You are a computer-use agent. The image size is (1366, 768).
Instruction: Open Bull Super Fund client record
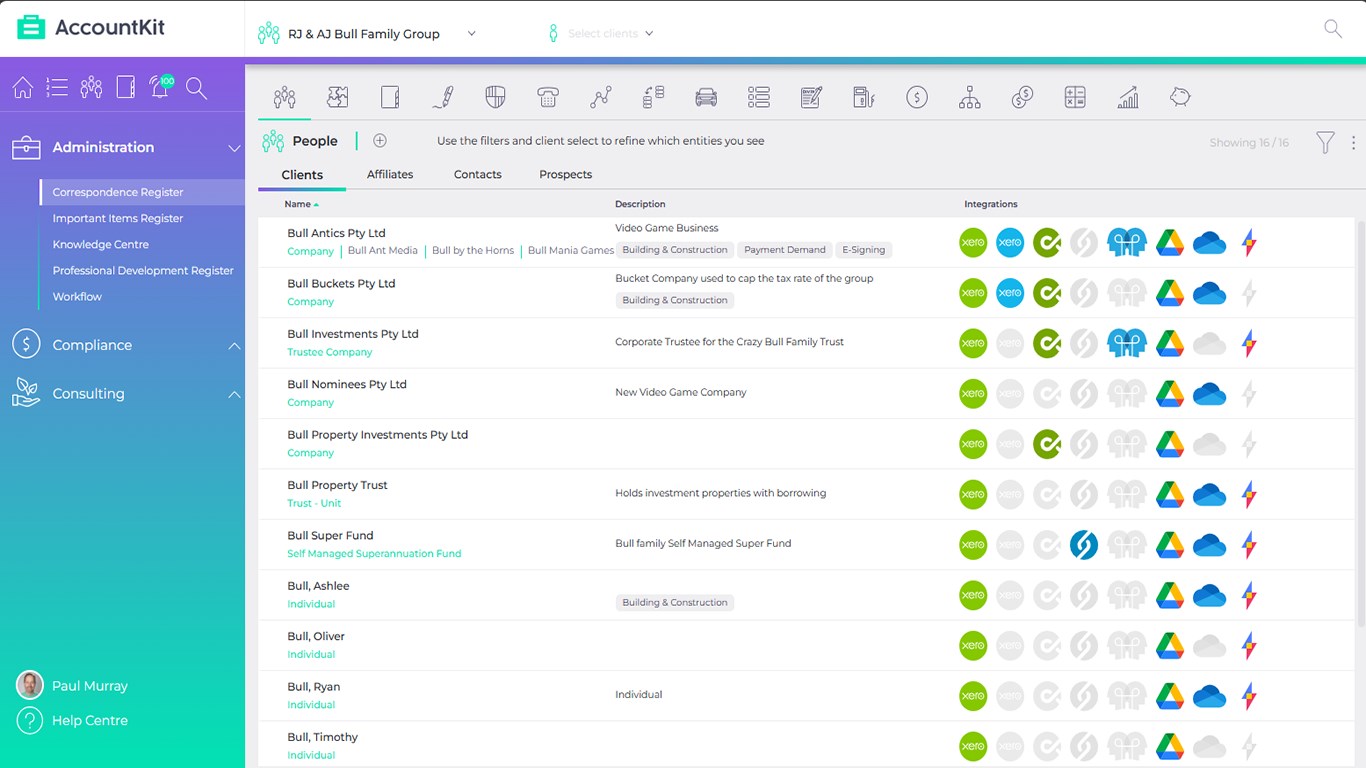330,536
